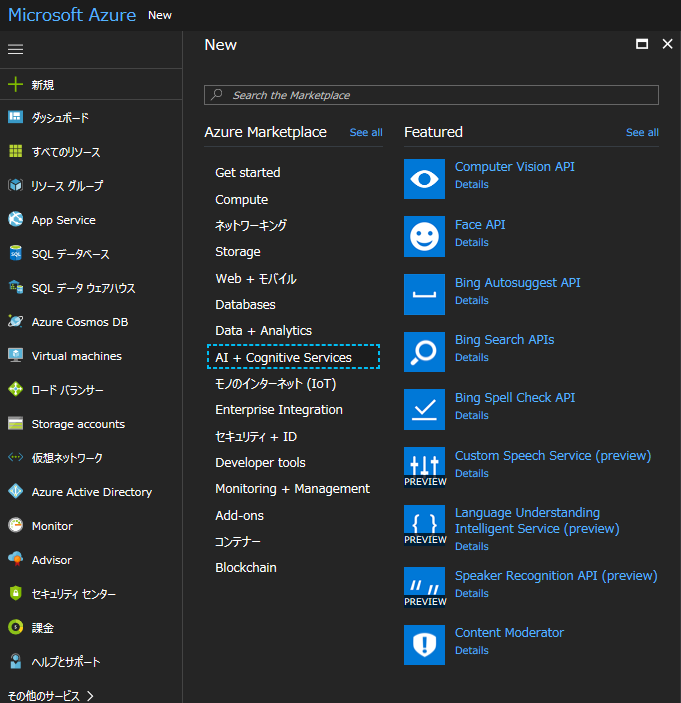Open the Speaker Recognition API (preview) link
Image resolution: width=681 pixels, height=703 pixels.
tap(556, 576)
